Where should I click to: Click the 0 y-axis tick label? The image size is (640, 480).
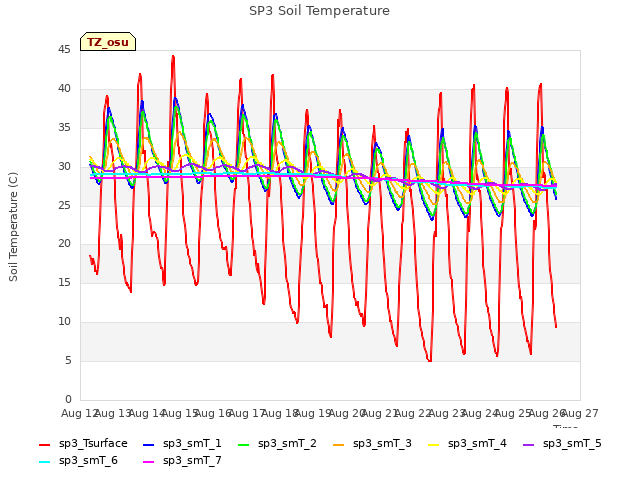[68, 399]
